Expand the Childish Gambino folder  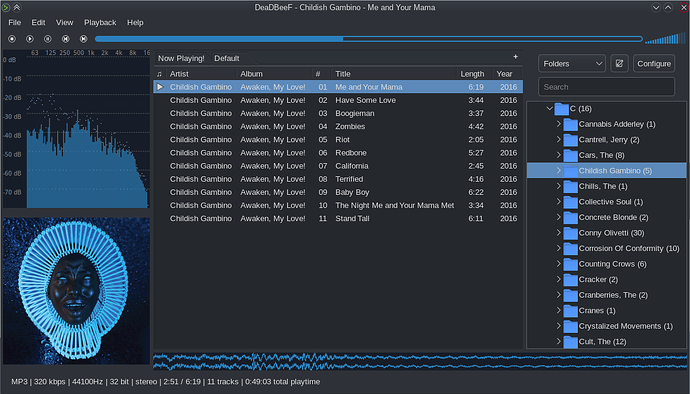(x=558, y=170)
